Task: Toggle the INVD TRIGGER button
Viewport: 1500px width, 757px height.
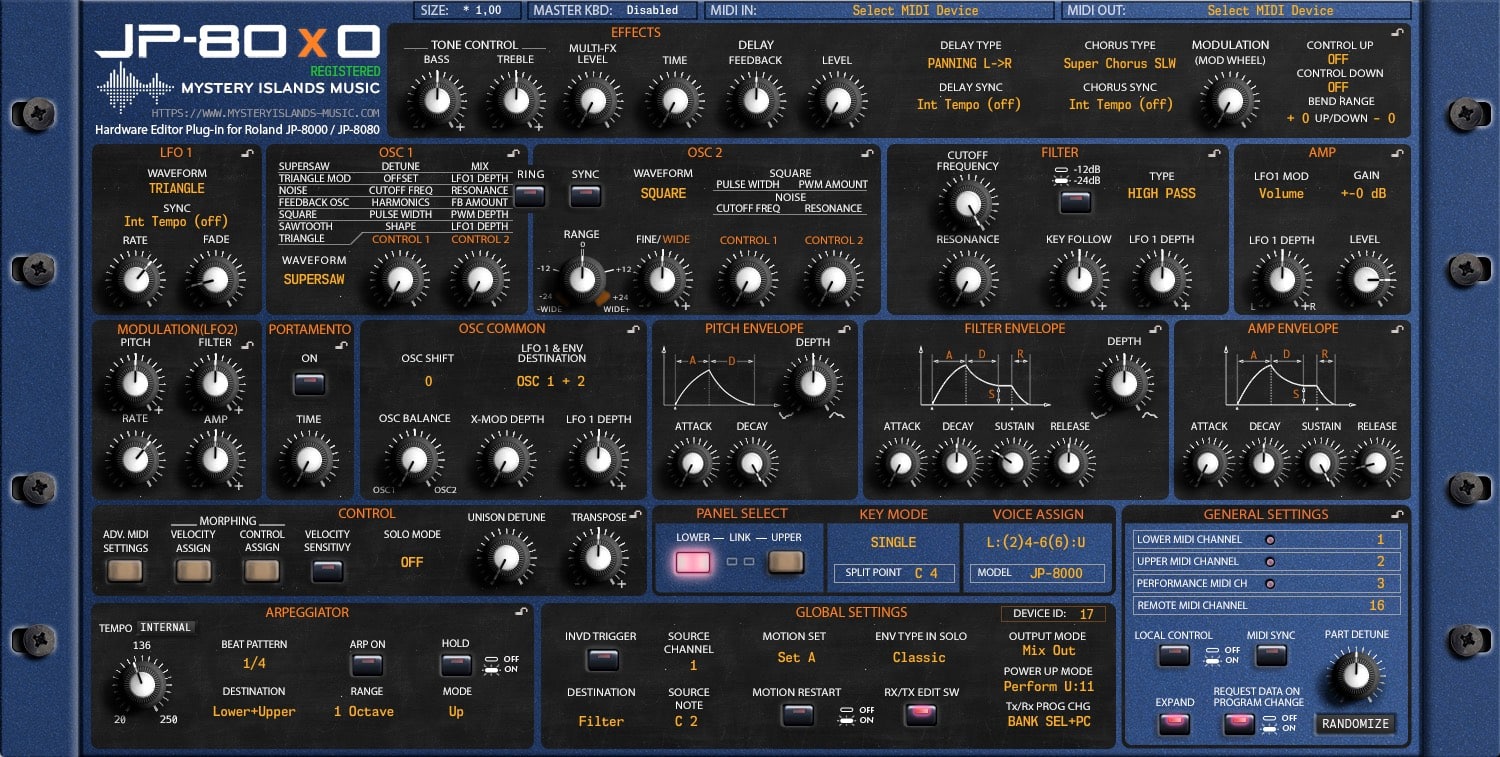Action: pos(601,660)
